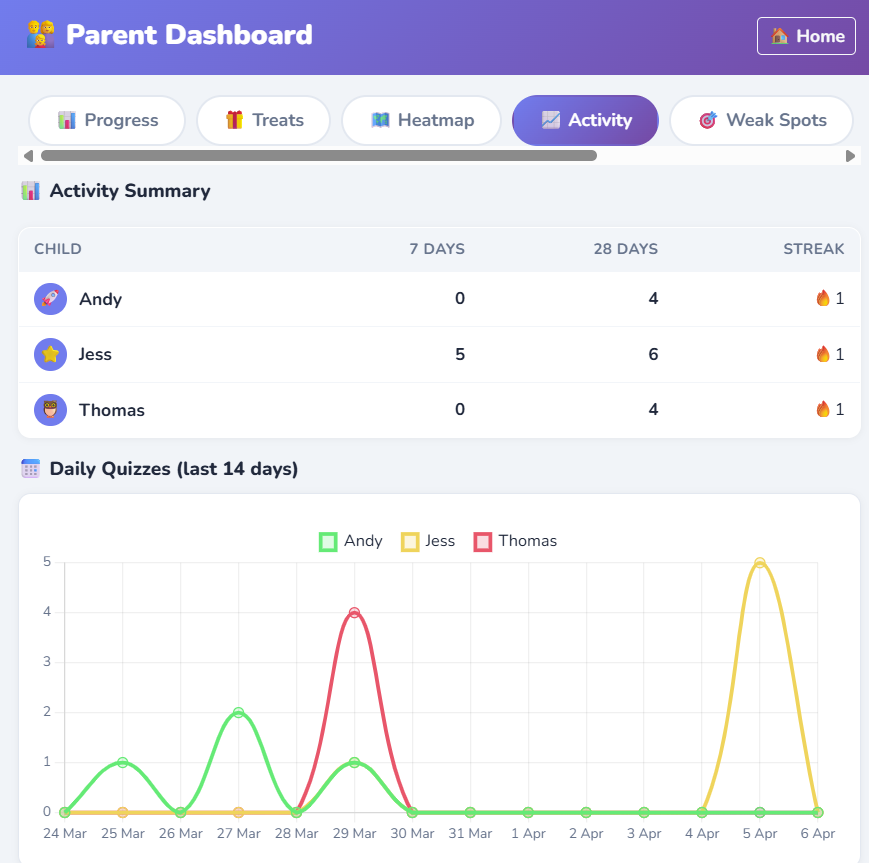869x863 pixels.
Task: Click the Home button
Action: (x=806, y=35)
